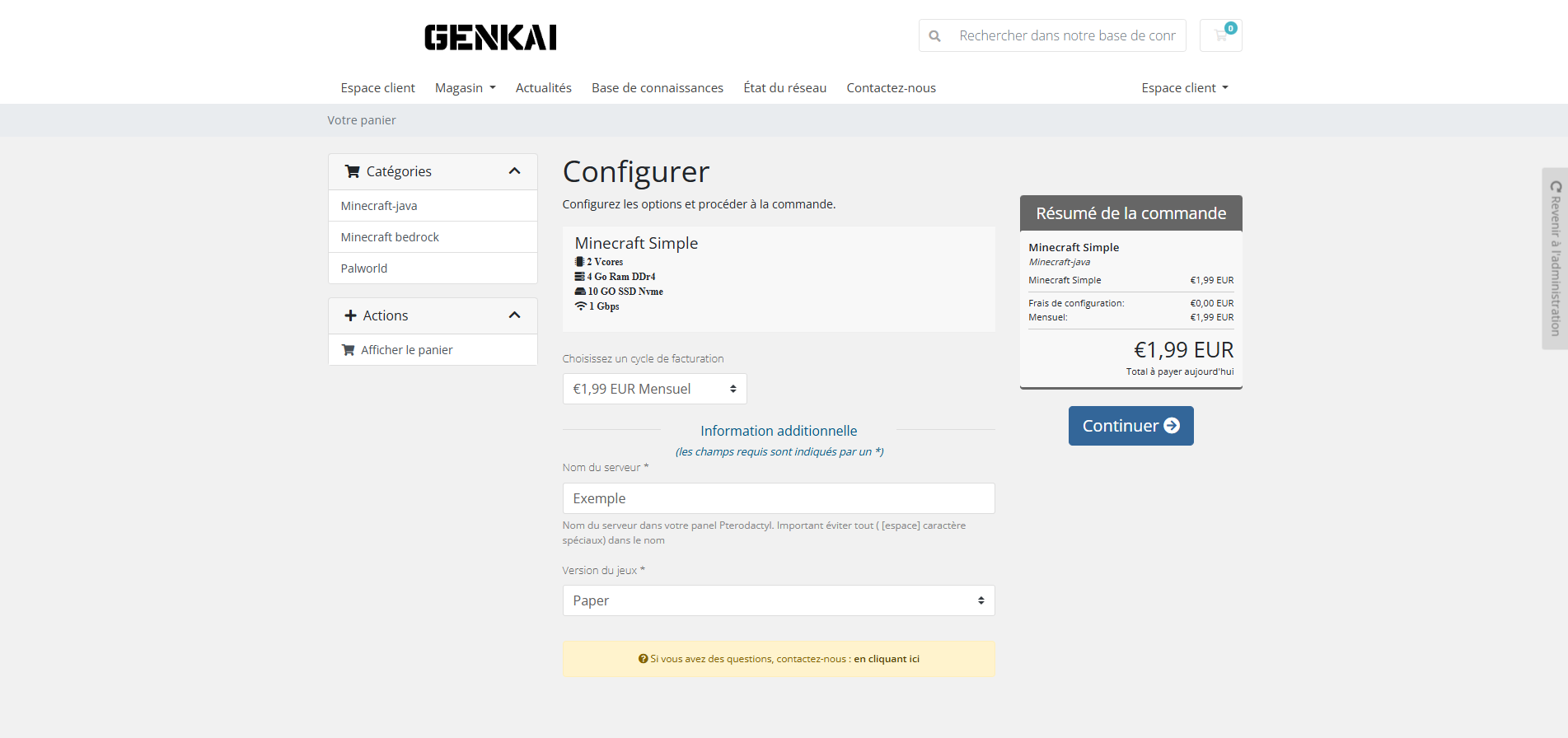This screenshot has height=738, width=1568.
Task: Open the Magasin dropdown menu
Action: point(466,88)
